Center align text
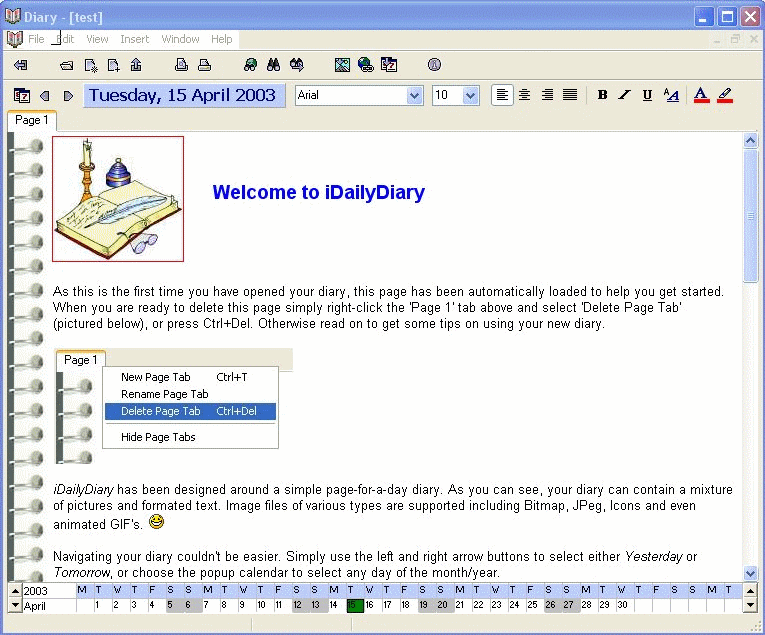 click(524, 95)
